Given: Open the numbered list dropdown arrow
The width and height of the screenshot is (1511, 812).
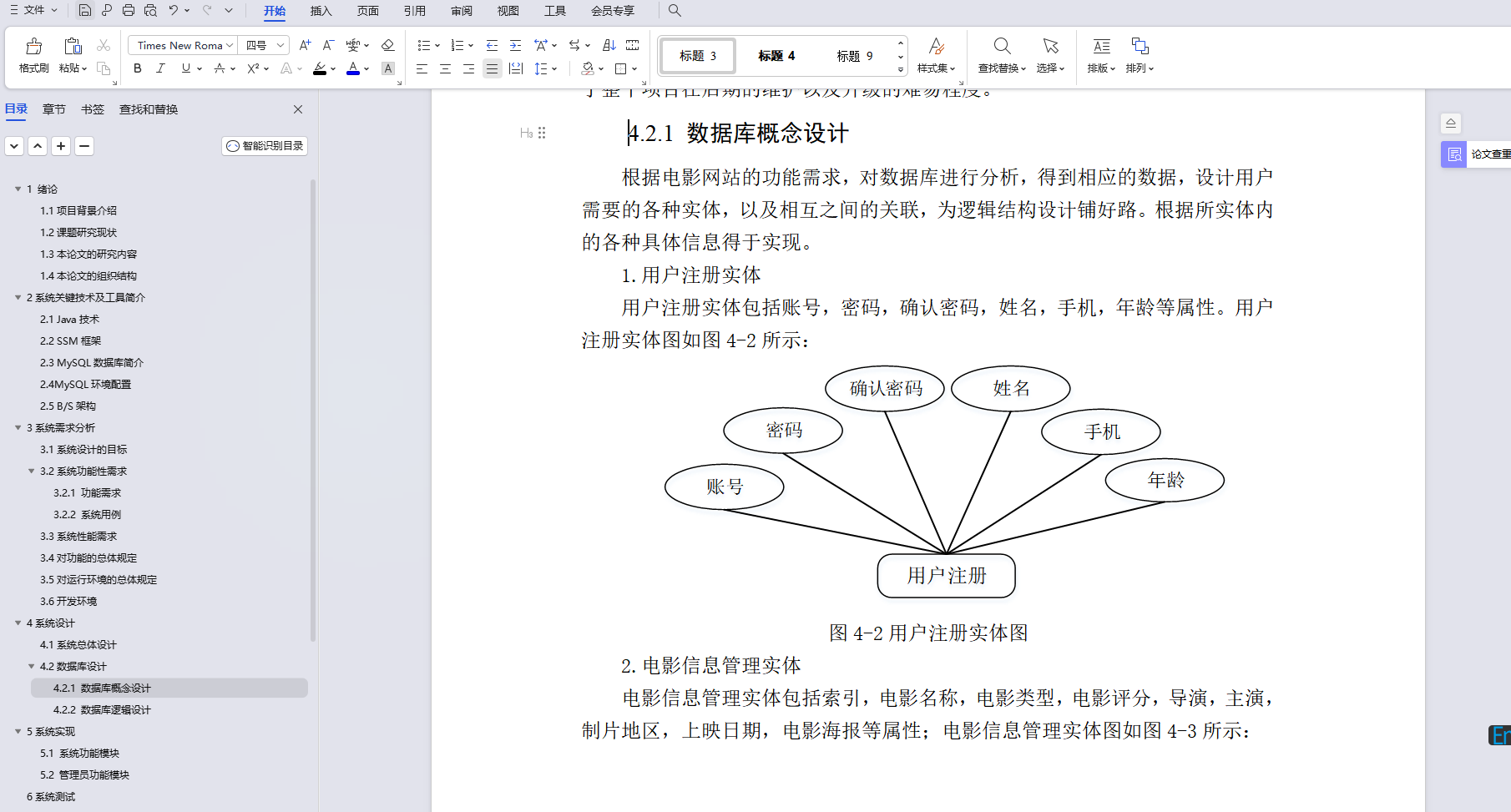Looking at the screenshot, I should coord(471,46).
